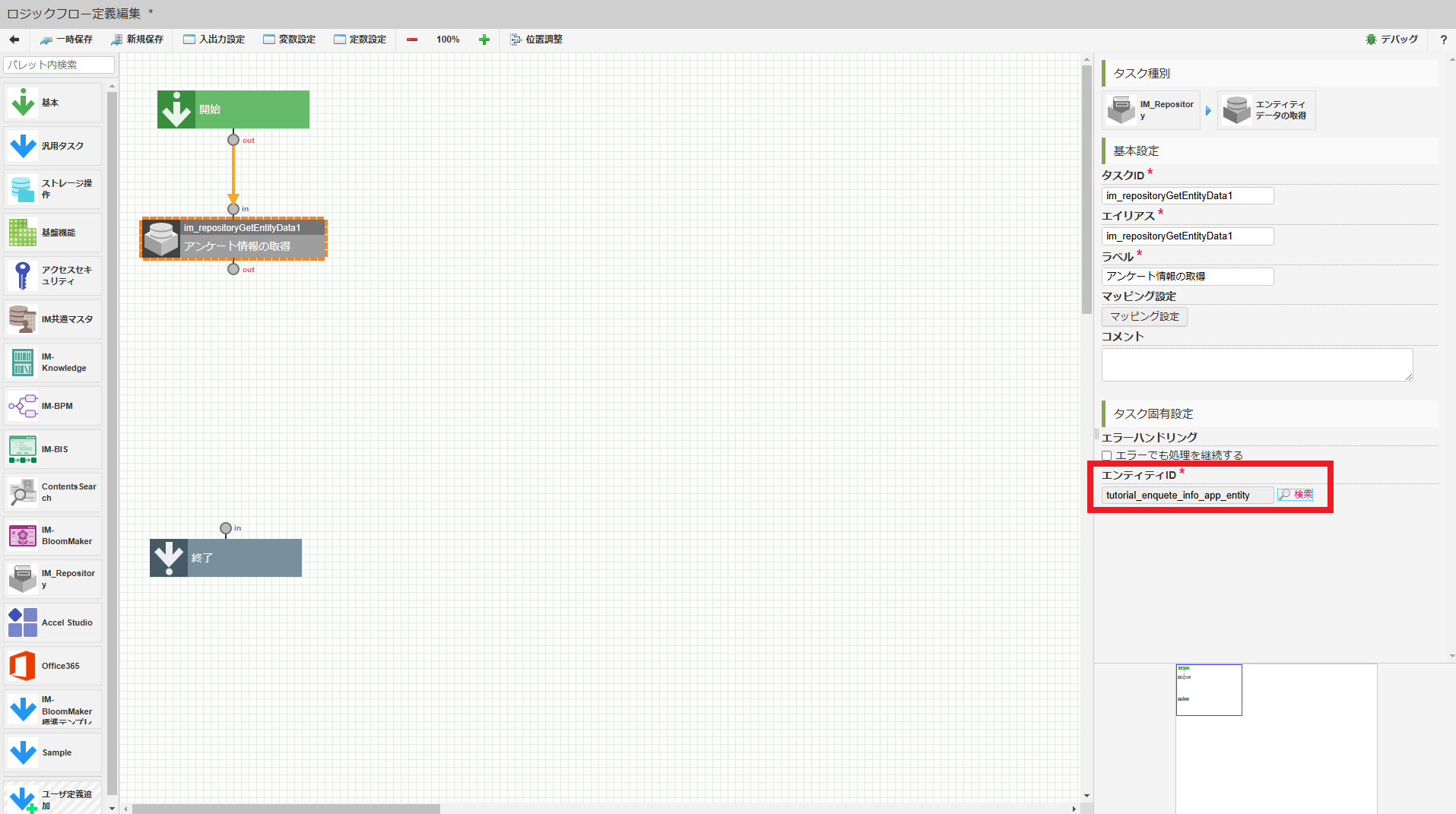The height and width of the screenshot is (814, 1456).
Task: Click the コメント text area
Action: 1256,364
